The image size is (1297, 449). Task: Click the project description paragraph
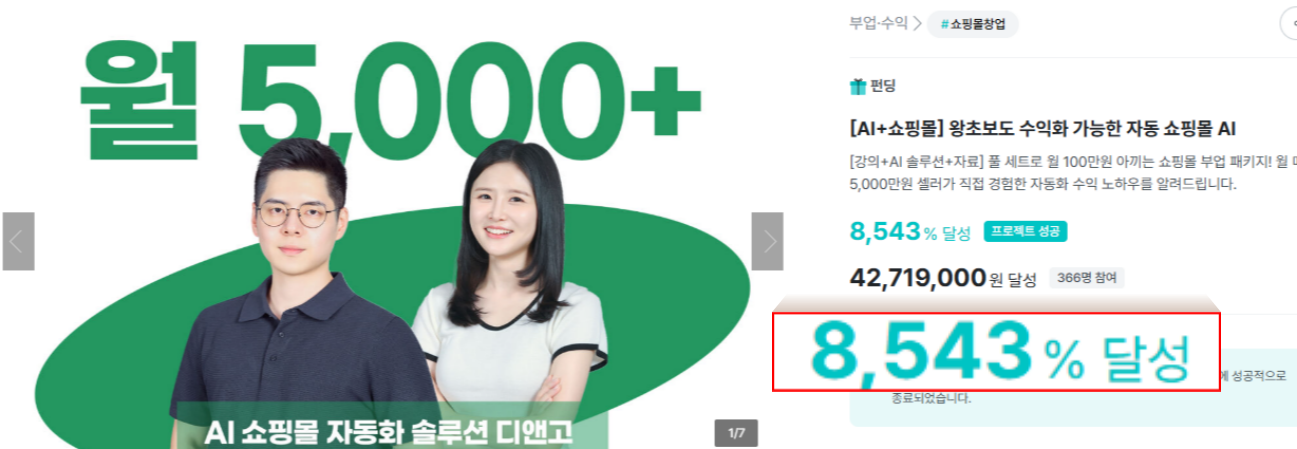pos(1072,172)
